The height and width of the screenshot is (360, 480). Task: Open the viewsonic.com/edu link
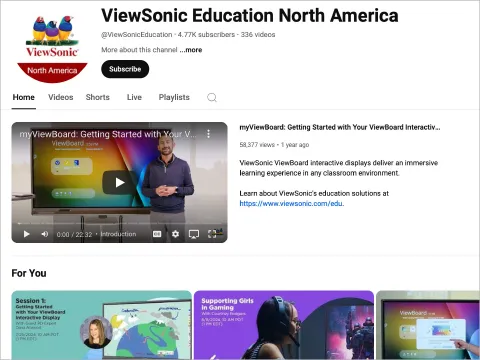(292, 203)
